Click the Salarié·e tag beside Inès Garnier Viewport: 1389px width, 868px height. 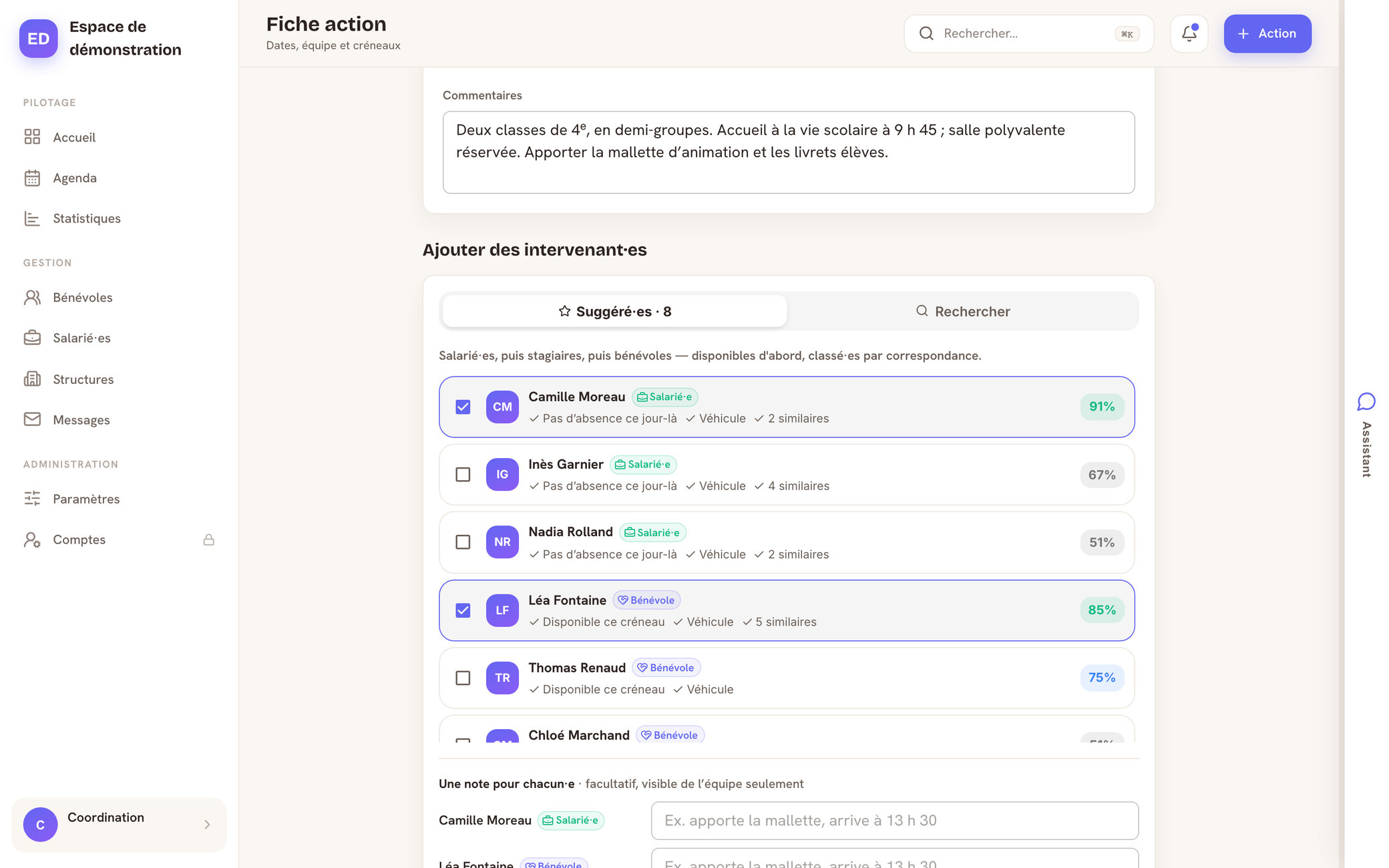pos(643,464)
